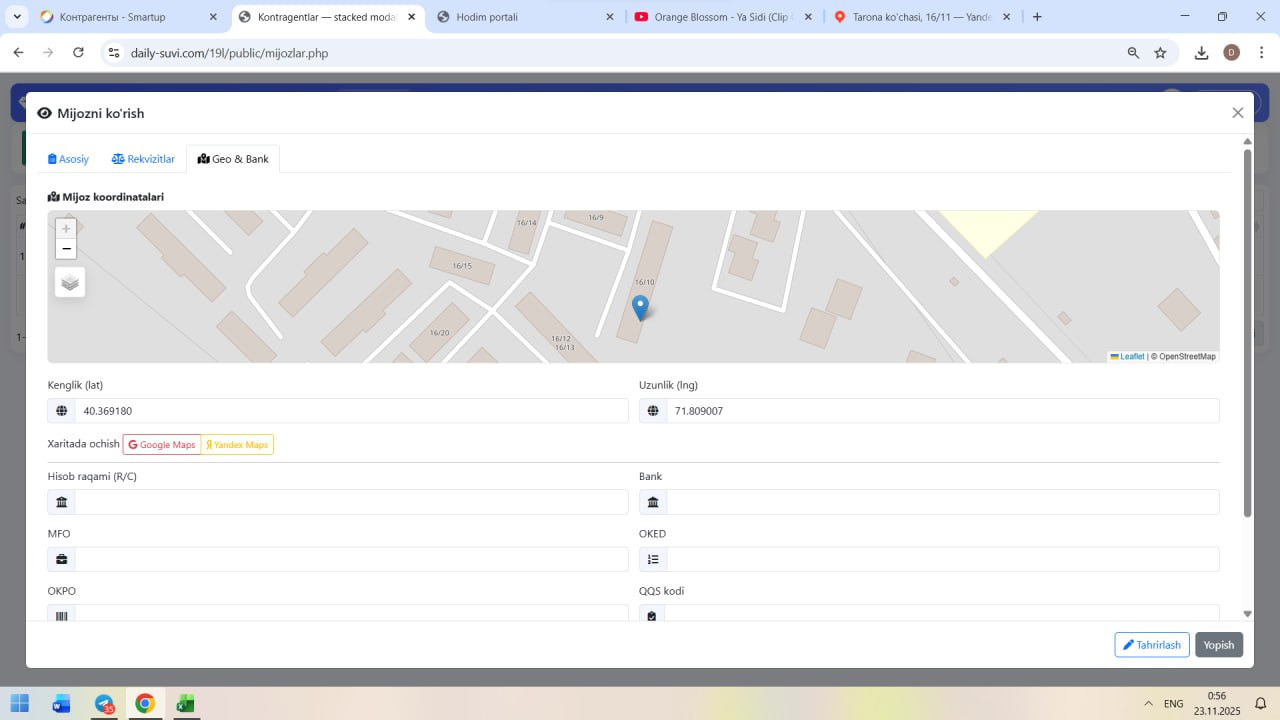Viewport: 1280px width, 720px height.
Task: Click the blue location marker pin
Action: pos(641,307)
